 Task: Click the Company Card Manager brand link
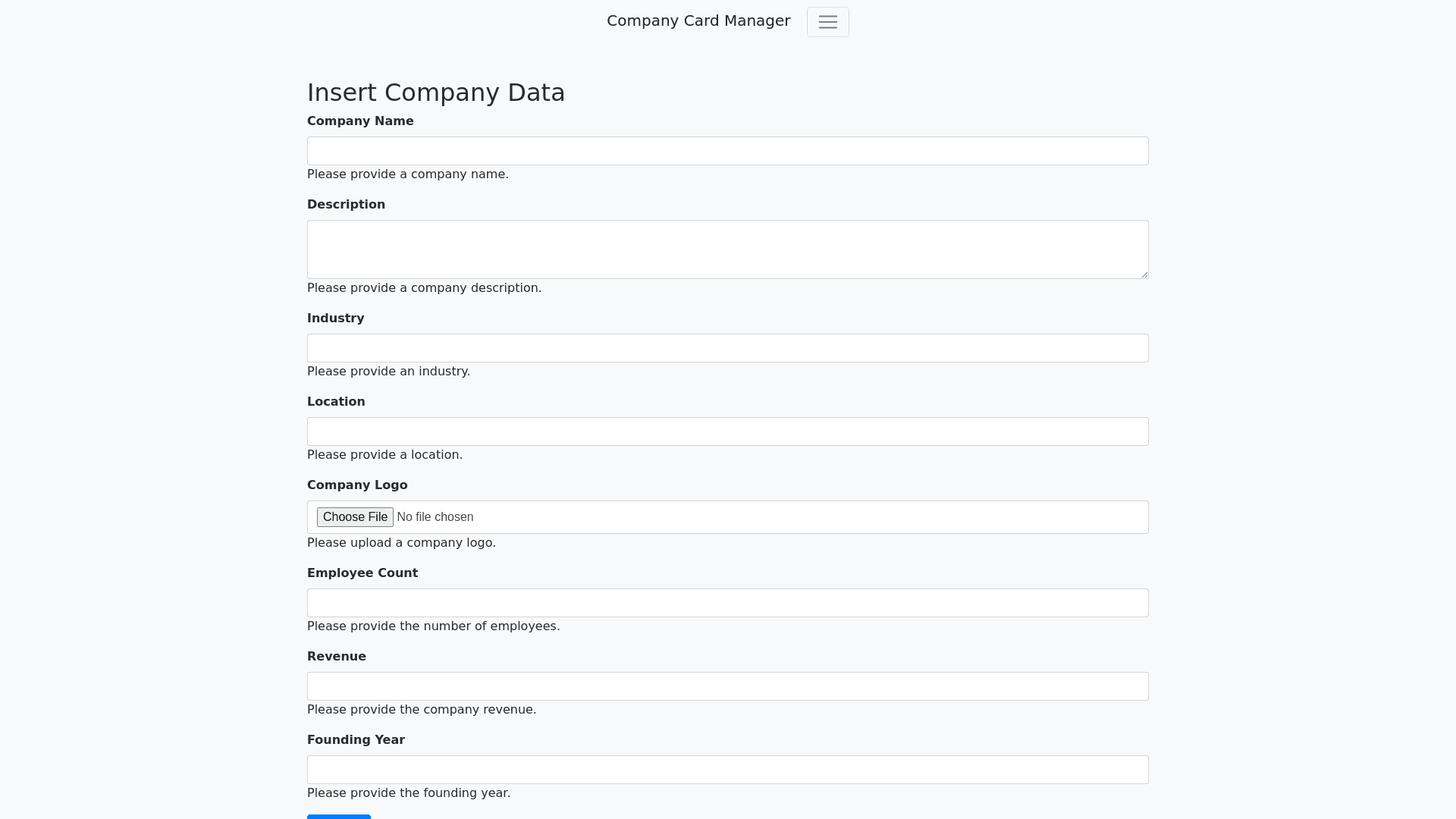pos(698,21)
